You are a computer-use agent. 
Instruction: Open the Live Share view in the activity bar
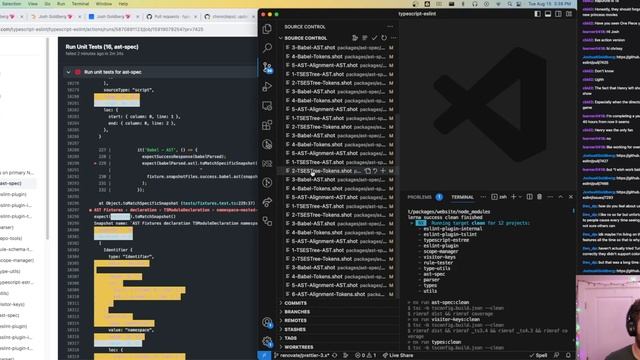pyautogui.click(x=267, y=202)
